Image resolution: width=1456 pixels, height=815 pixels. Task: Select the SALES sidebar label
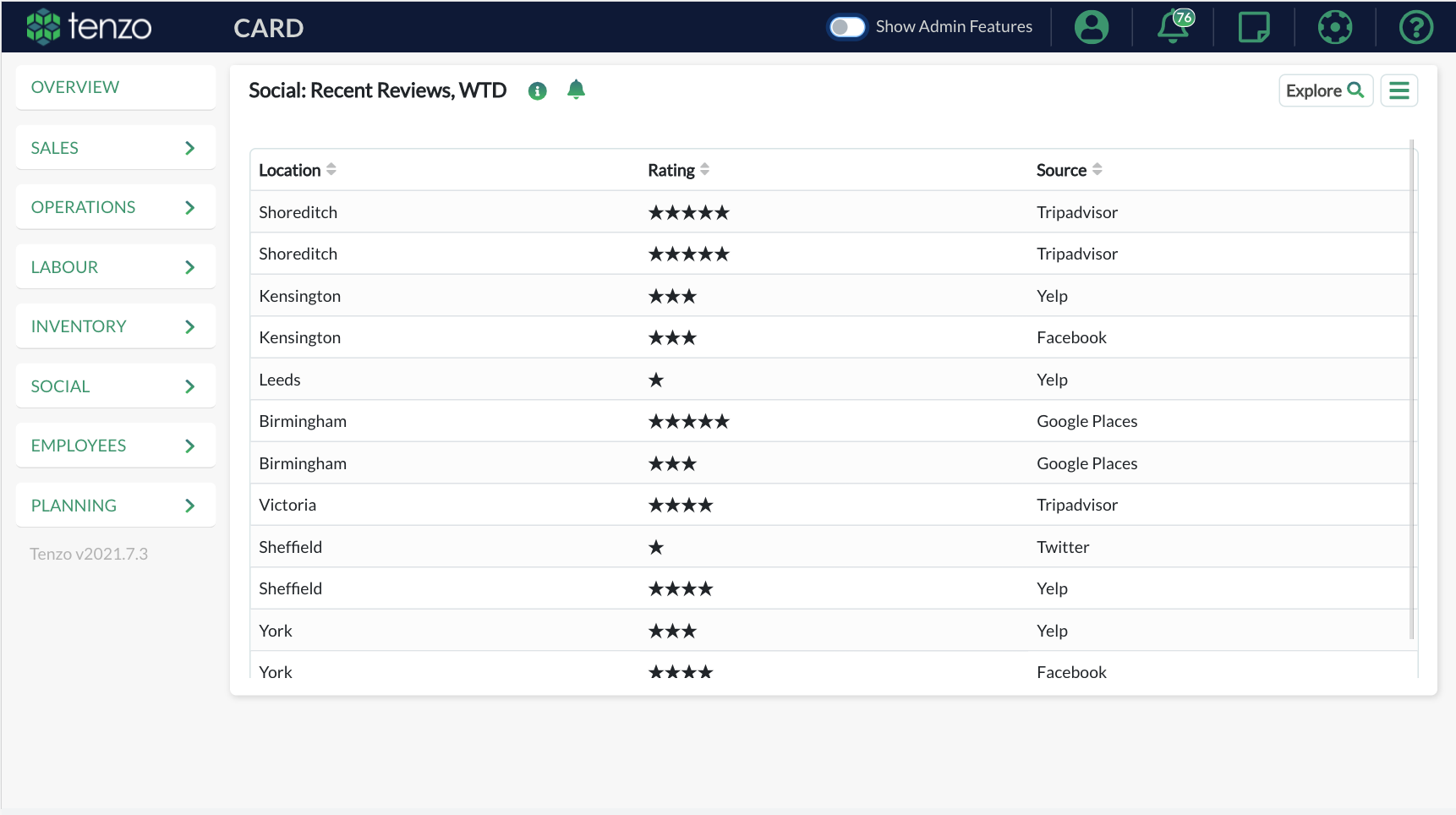[x=55, y=148]
